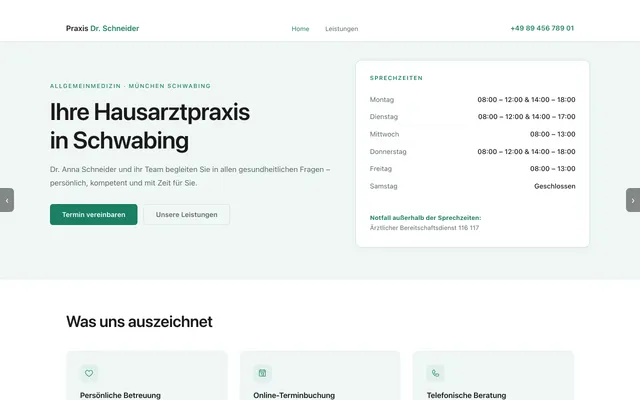
Task: Call the phone number in the header
Action: pyautogui.click(x=541, y=28)
